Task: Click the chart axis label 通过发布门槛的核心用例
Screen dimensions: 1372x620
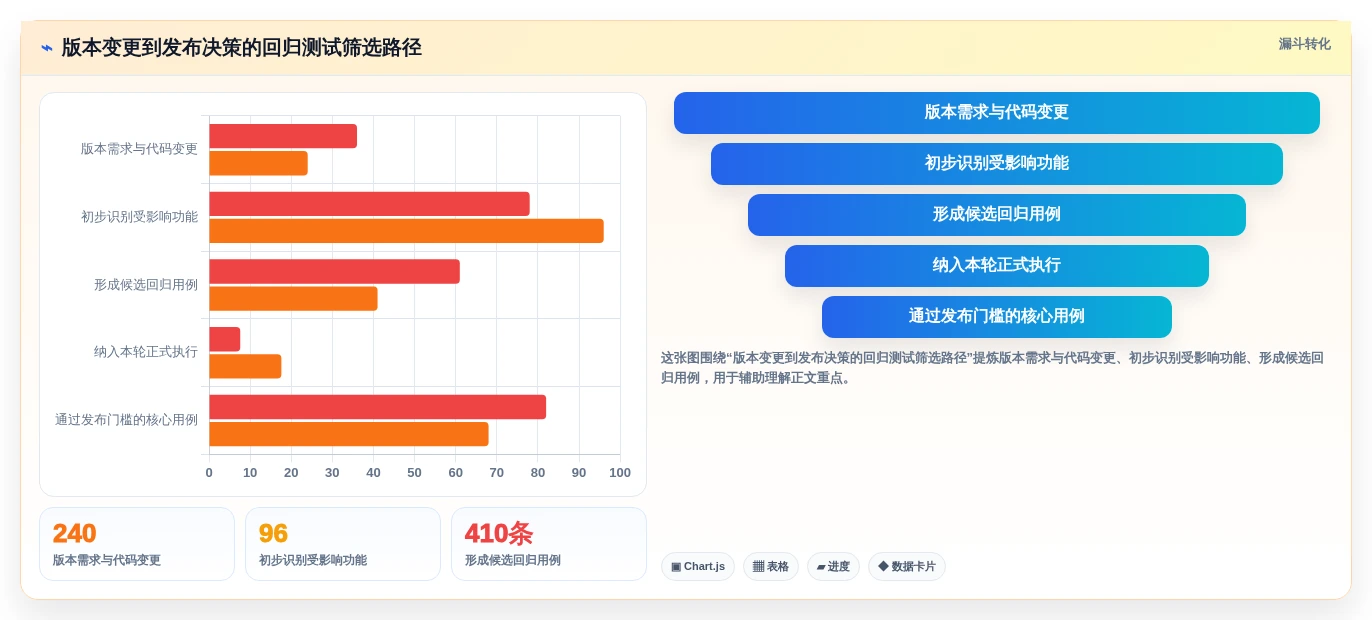Action: pos(126,420)
